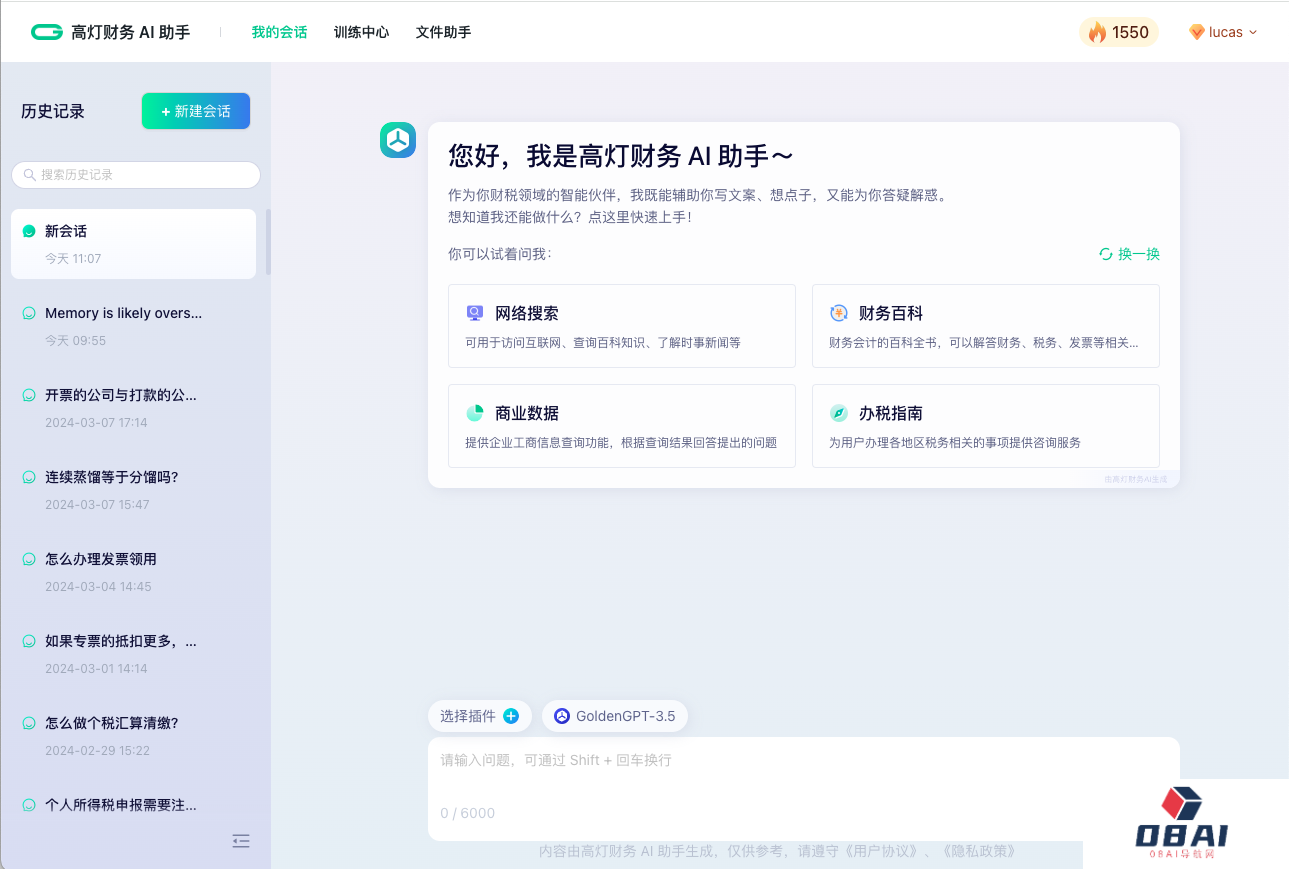Click chat icon beside 连续蒸馏等于分馏吗?
This screenshot has width=1289, height=869.
point(29,477)
